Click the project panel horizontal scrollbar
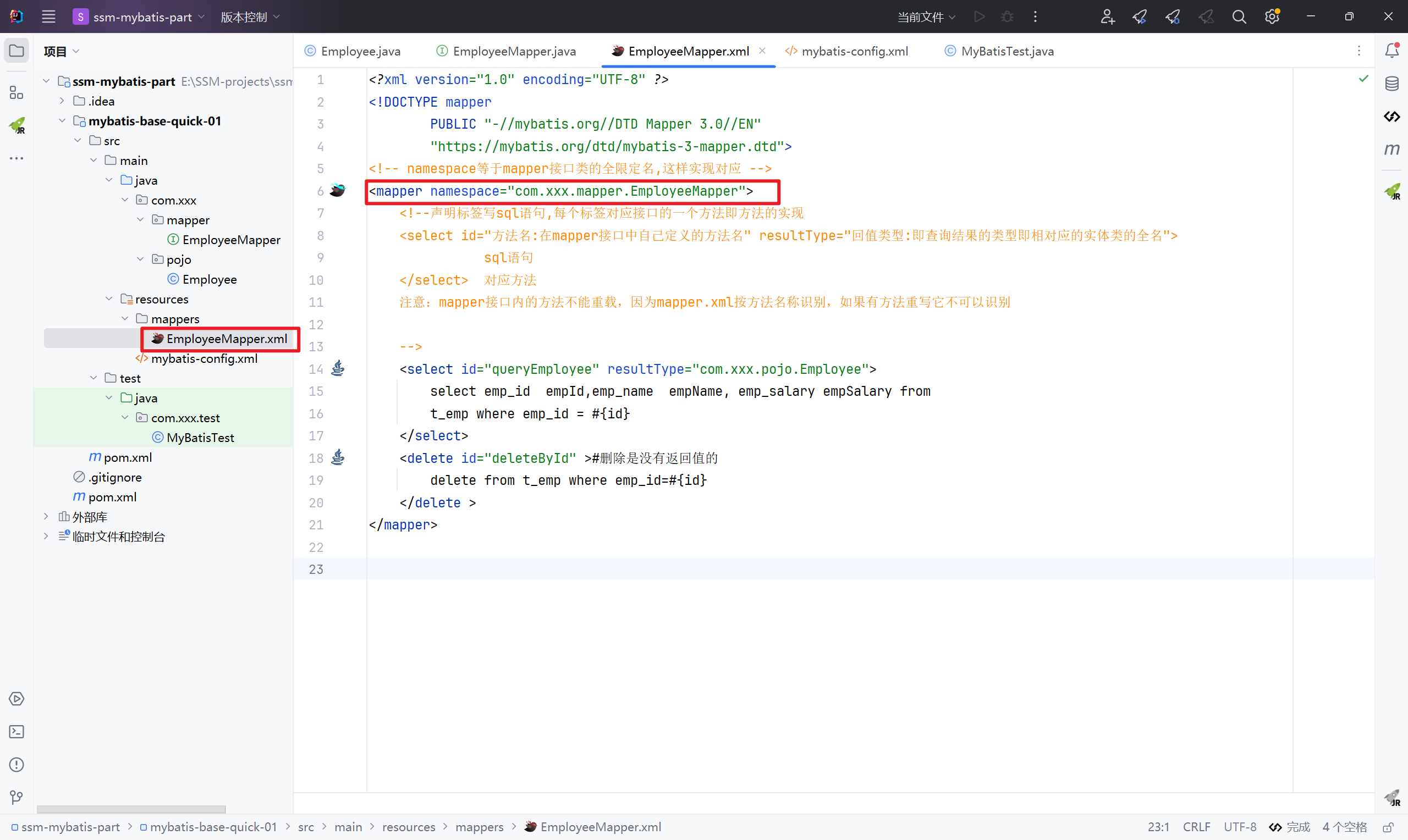 131,809
